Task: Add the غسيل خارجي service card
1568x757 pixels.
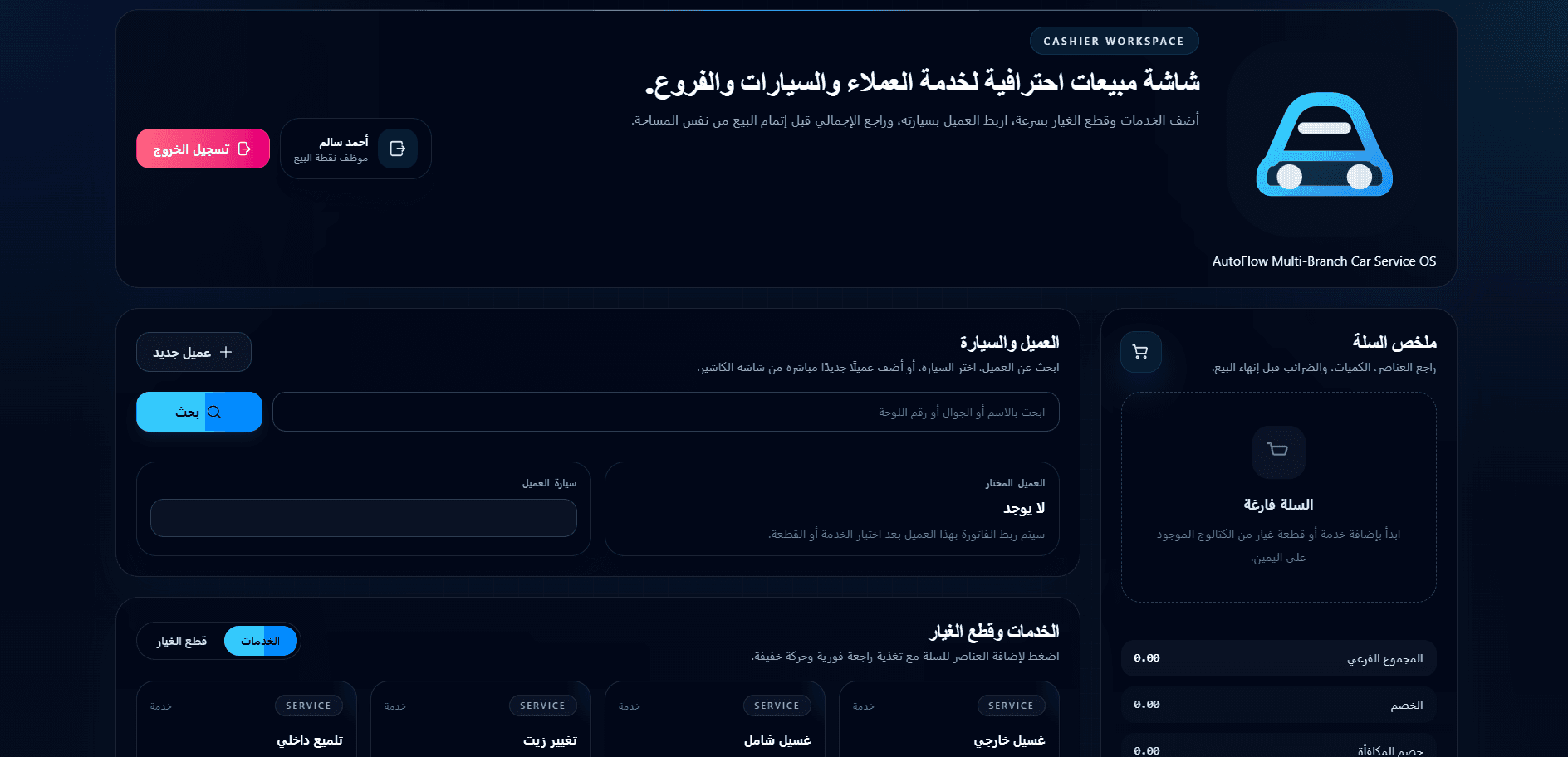Action: (948, 719)
